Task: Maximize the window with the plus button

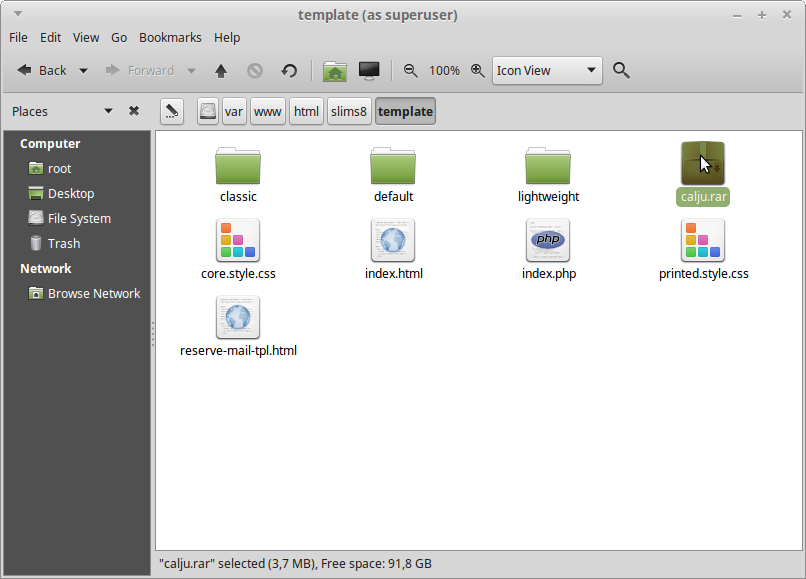Action: (x=762, y=15)
